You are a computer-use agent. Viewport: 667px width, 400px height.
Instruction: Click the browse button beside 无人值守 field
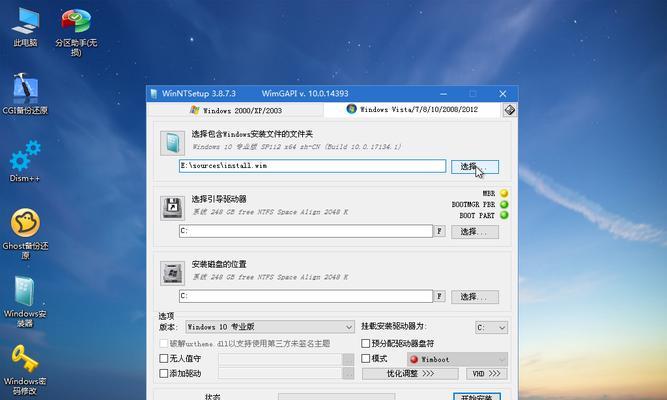[x=348, y=360]
